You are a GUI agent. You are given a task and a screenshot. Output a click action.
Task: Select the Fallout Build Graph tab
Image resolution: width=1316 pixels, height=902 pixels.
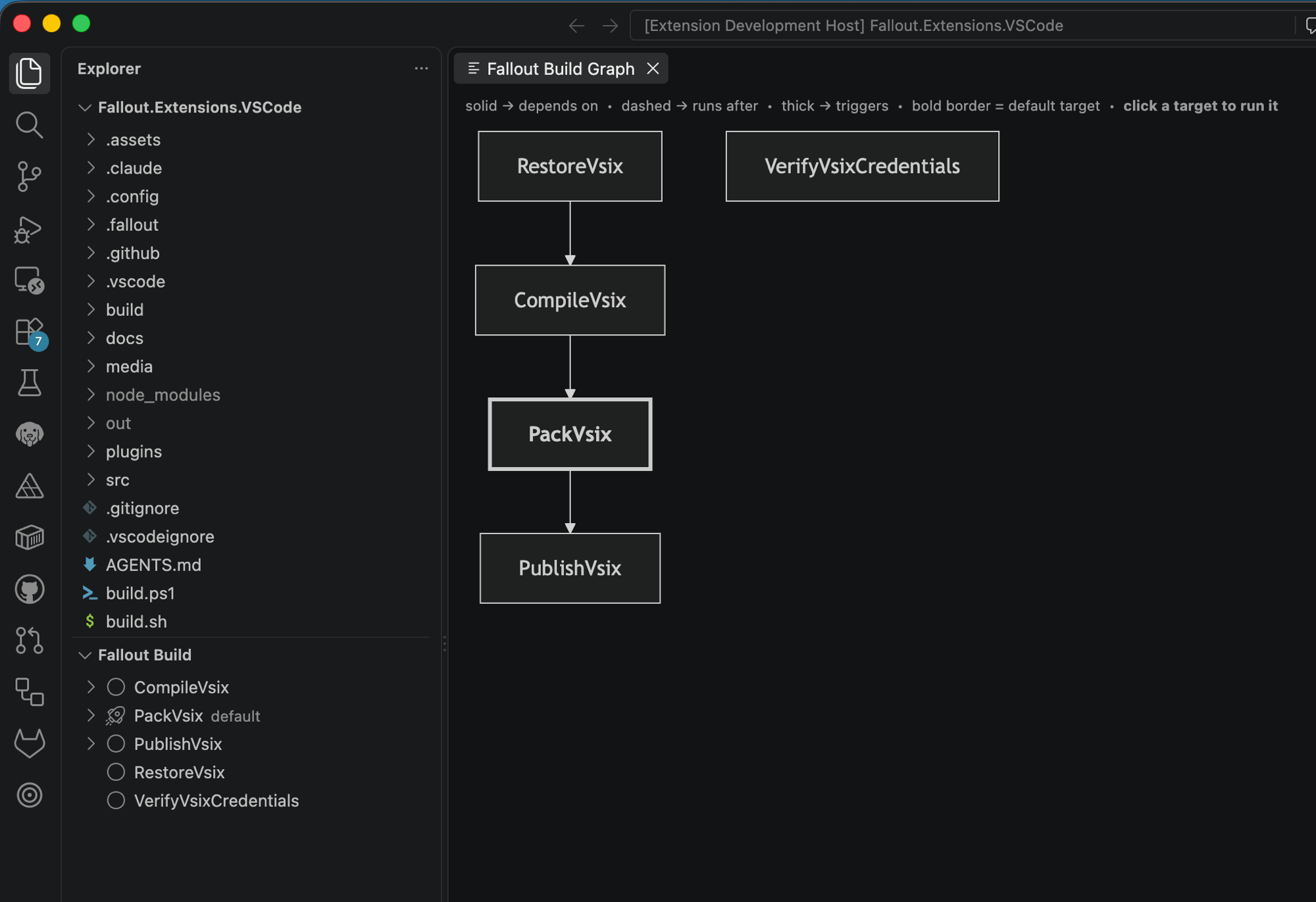click(560, 68)
